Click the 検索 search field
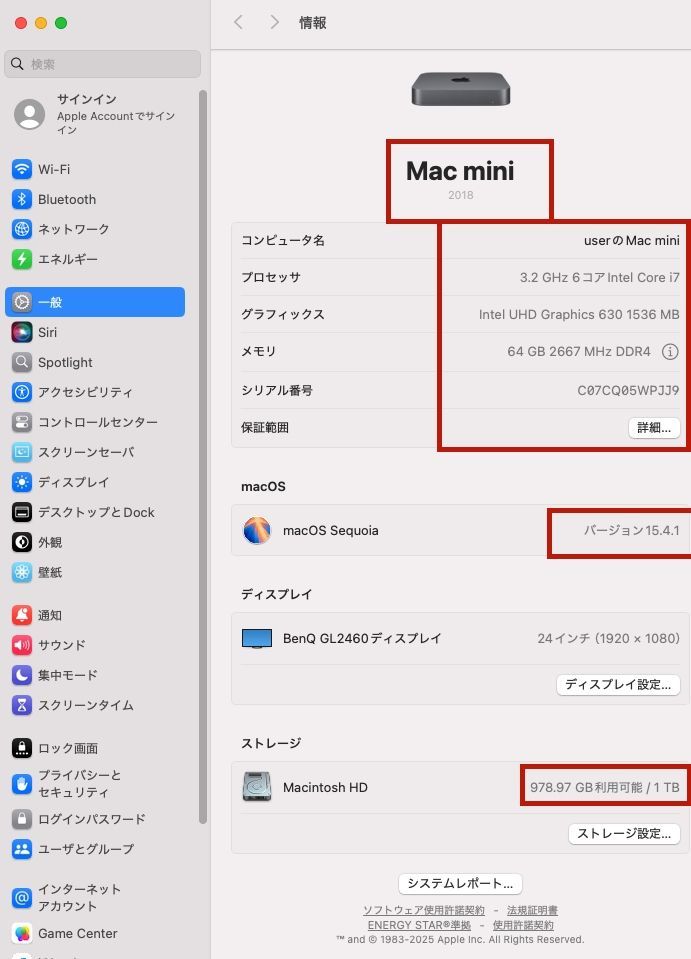The image size is (691, 959). 103,64
